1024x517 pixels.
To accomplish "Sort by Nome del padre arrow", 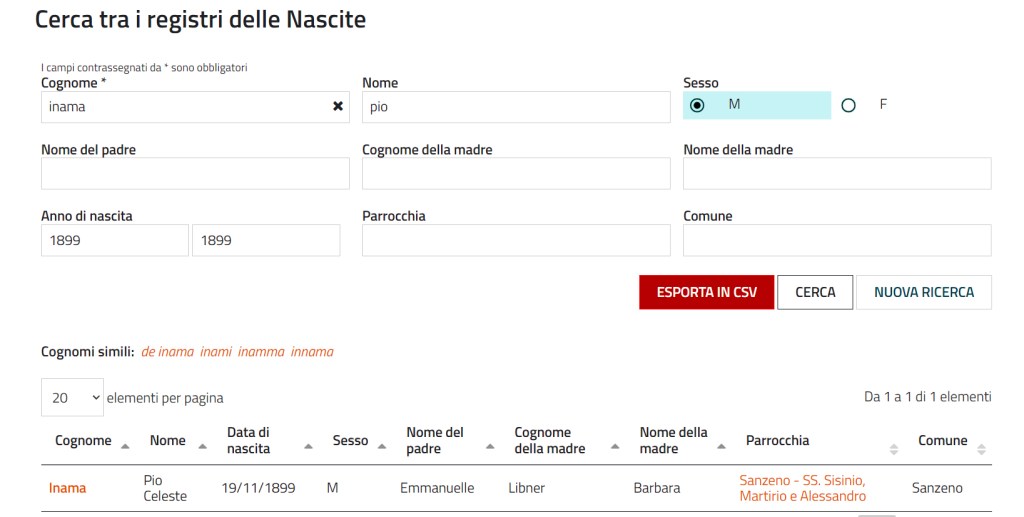I will click(492, 445).
